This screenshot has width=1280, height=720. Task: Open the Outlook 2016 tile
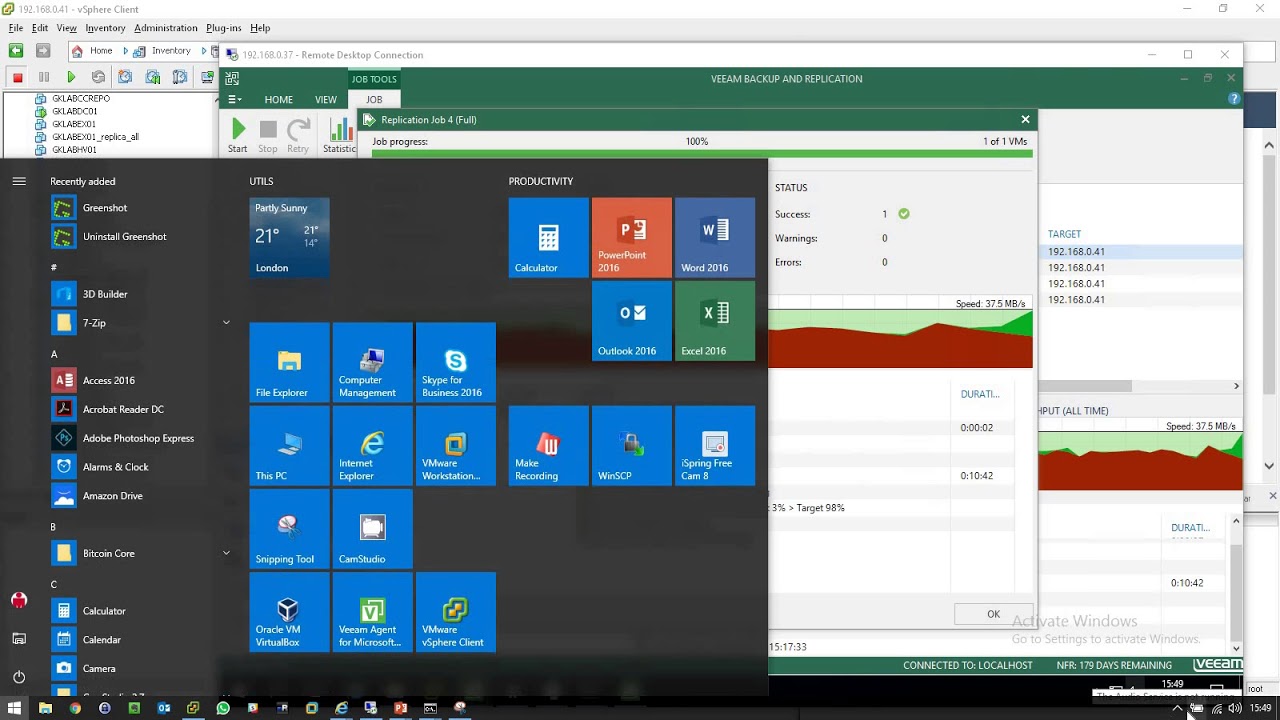pos(631,321)
